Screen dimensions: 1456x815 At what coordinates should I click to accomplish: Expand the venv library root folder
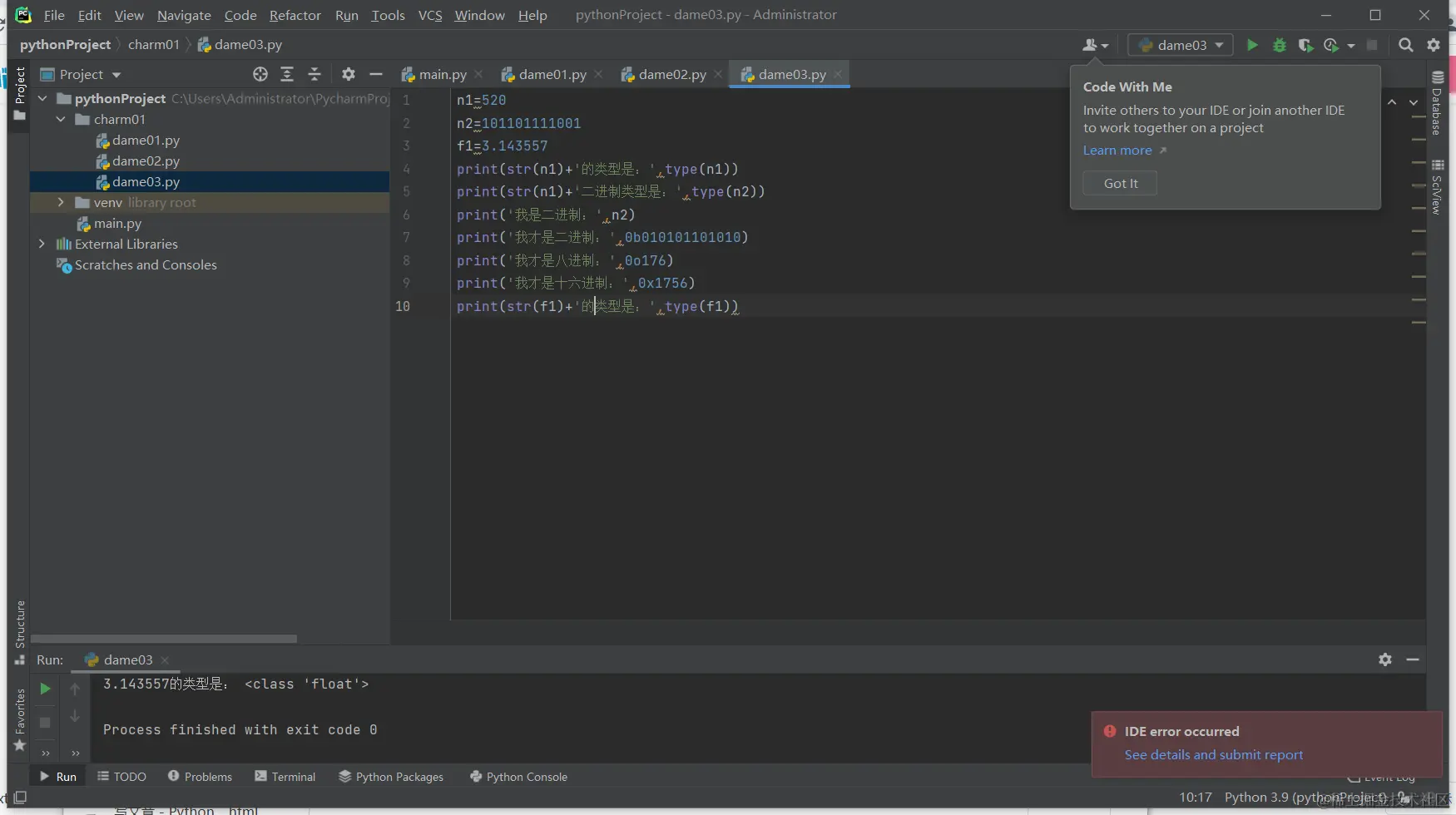click(61, 202)
